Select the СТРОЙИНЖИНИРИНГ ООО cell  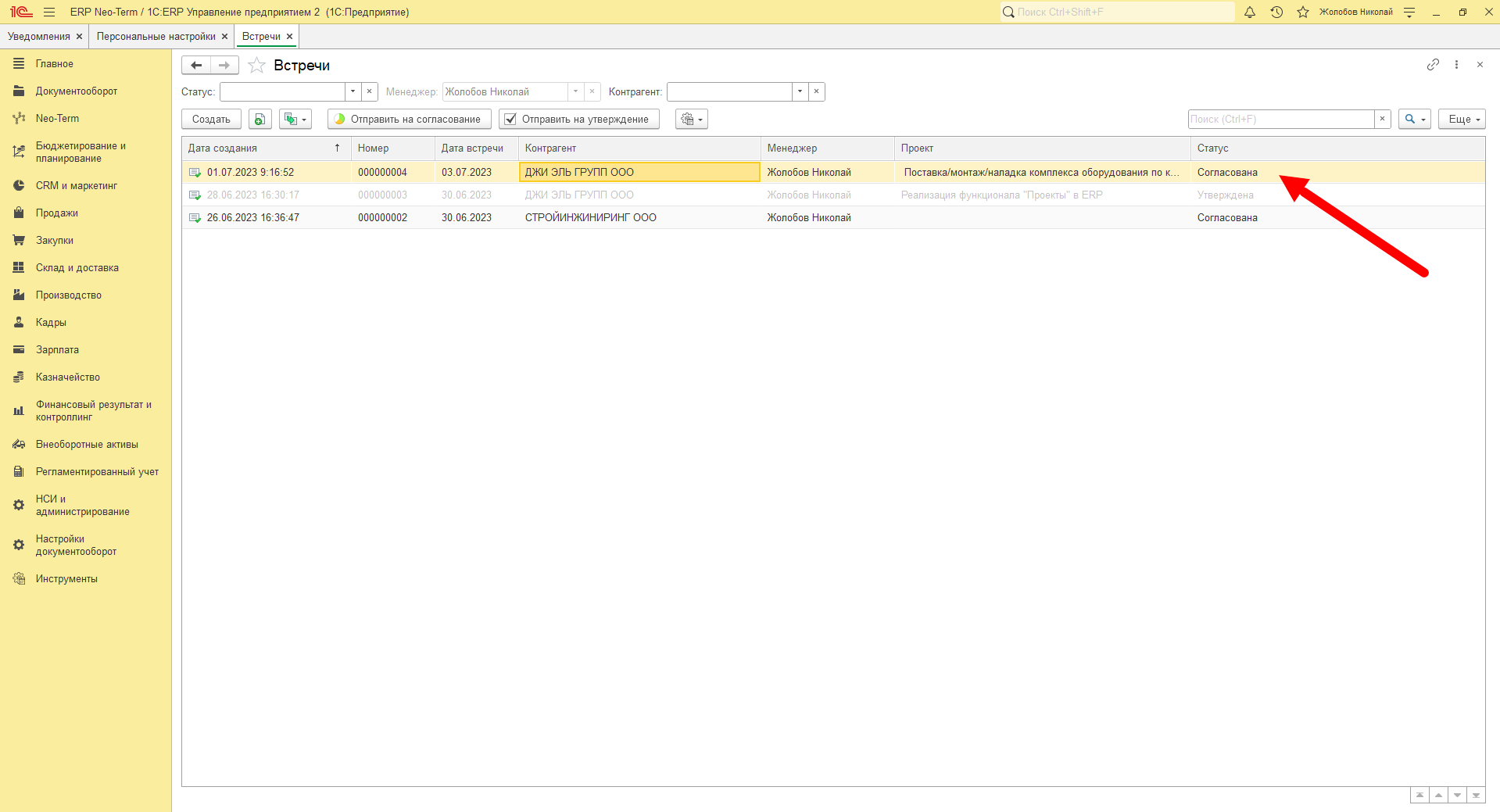(639, 217)
